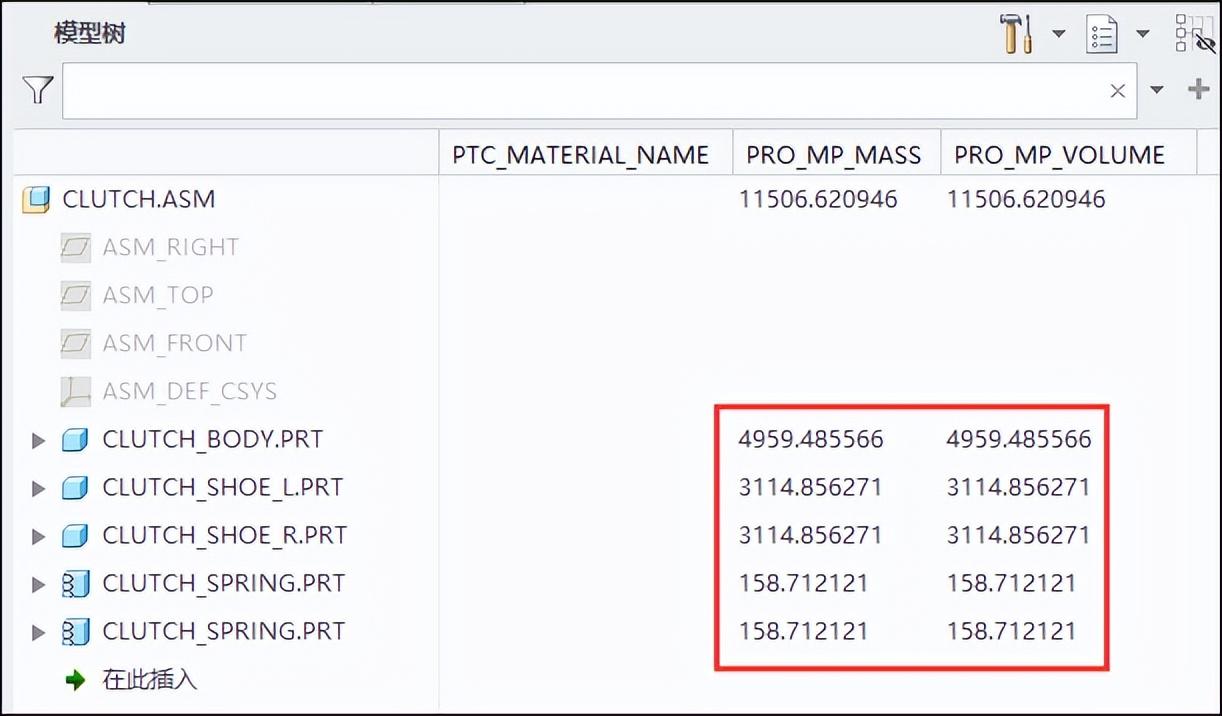
Task: Expand the CLUTCH_SHOE_L.PRT node
Action: click(x=39, y=488)
